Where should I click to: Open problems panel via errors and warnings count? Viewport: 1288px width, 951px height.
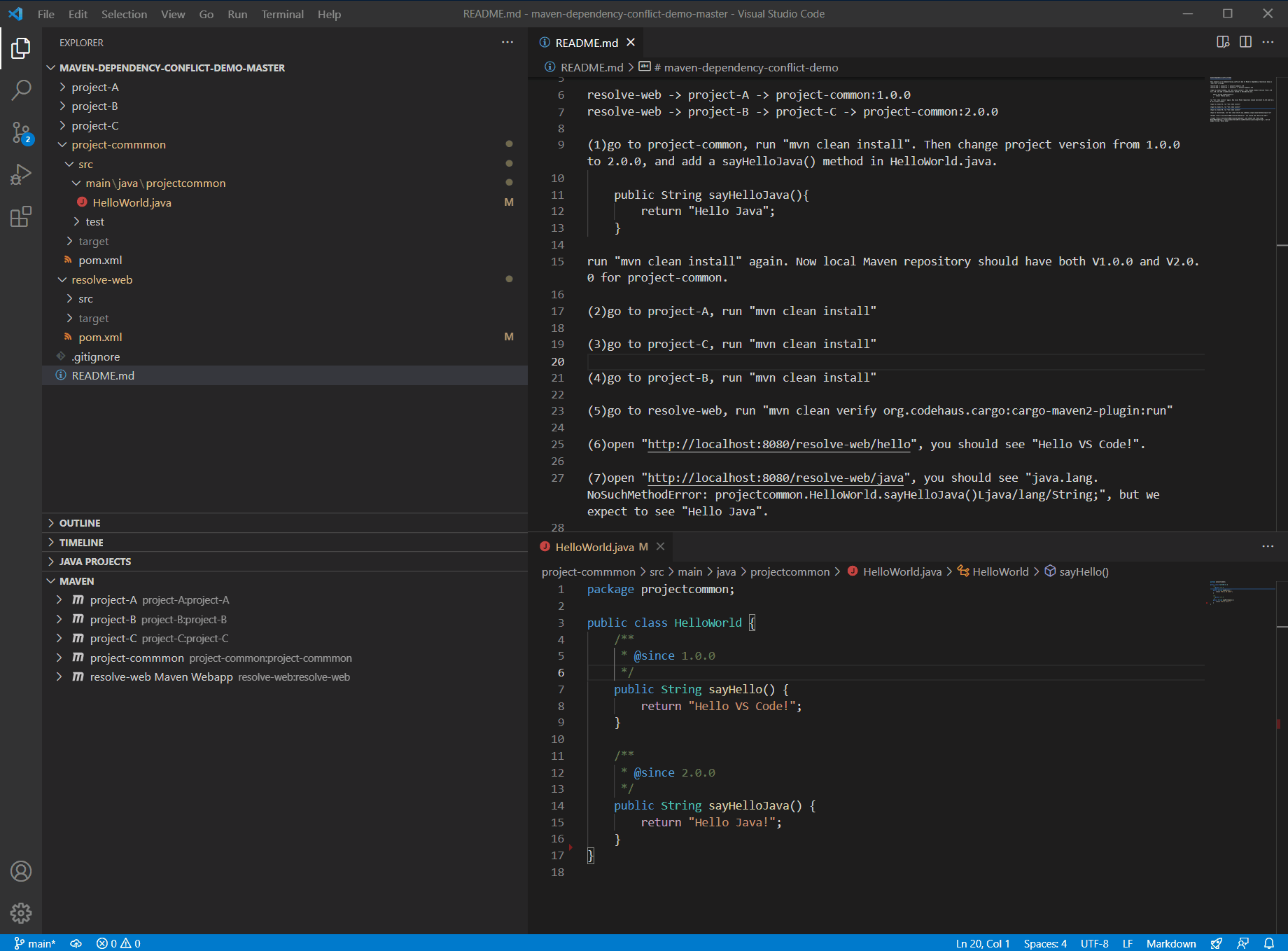coord(118,943)
